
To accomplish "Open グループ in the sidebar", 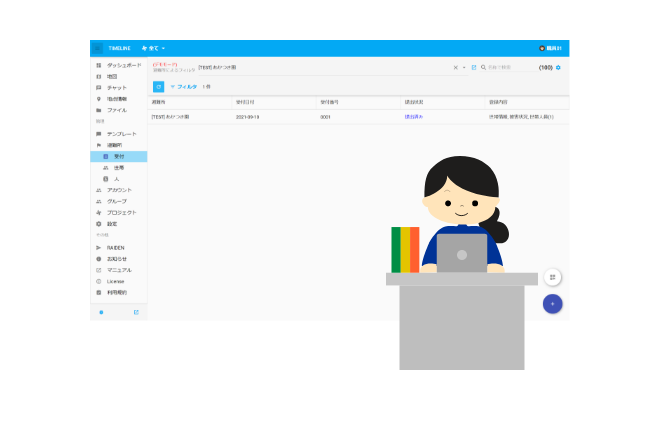I will tap(117, 202).
